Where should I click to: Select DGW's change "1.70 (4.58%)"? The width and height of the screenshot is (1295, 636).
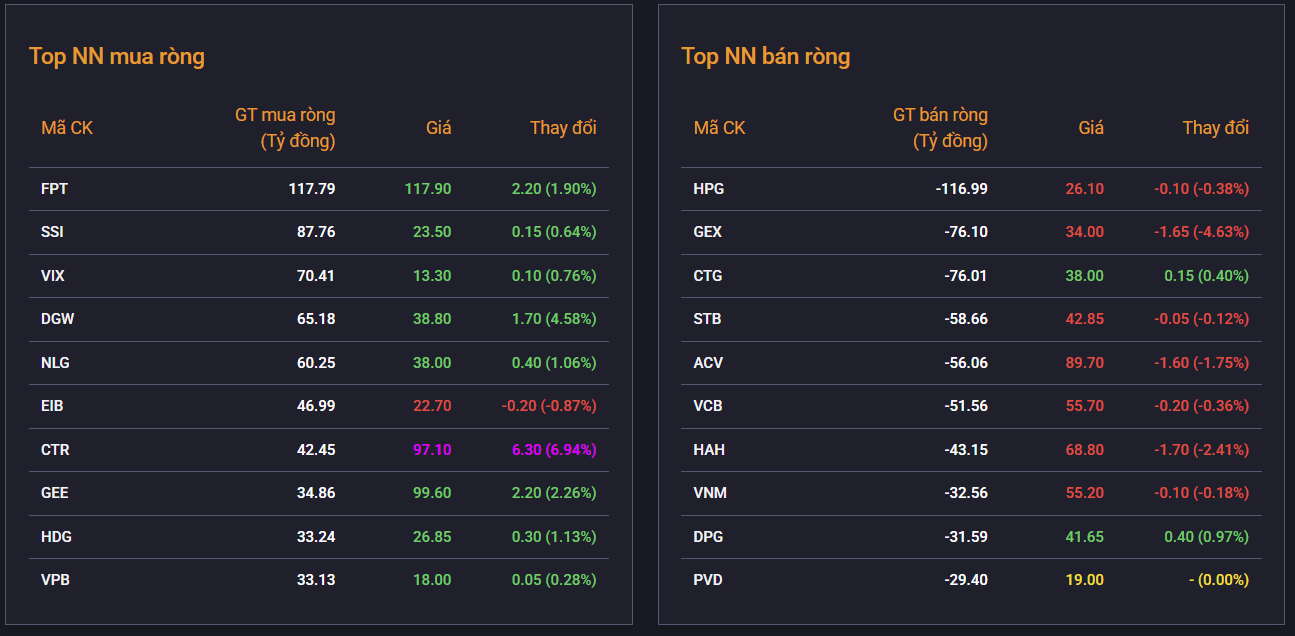[554, 319]
